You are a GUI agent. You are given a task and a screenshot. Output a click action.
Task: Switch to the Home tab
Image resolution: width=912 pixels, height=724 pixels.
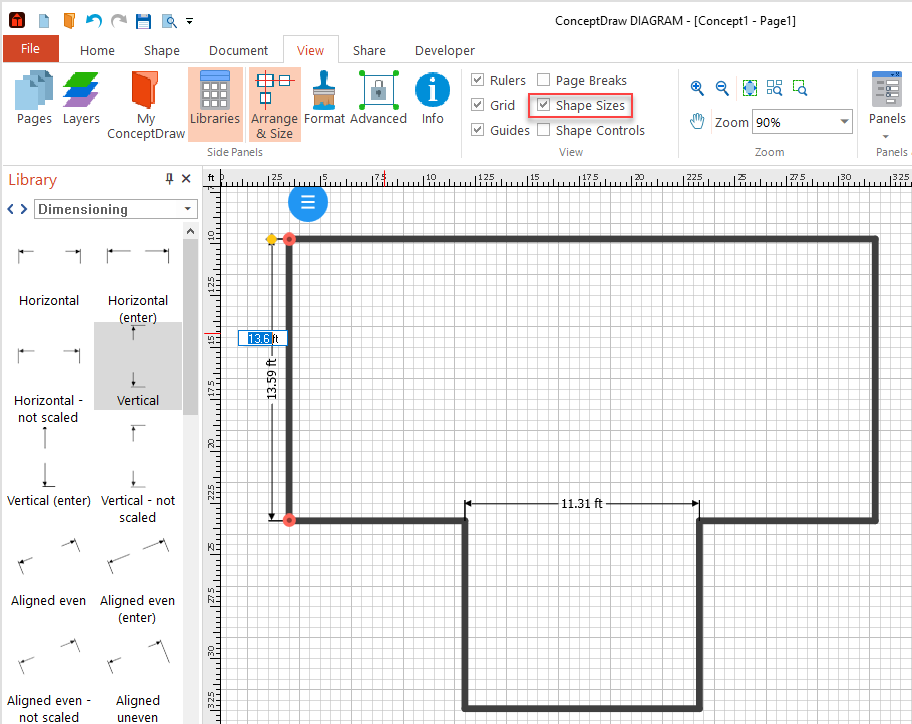point(97,51)
